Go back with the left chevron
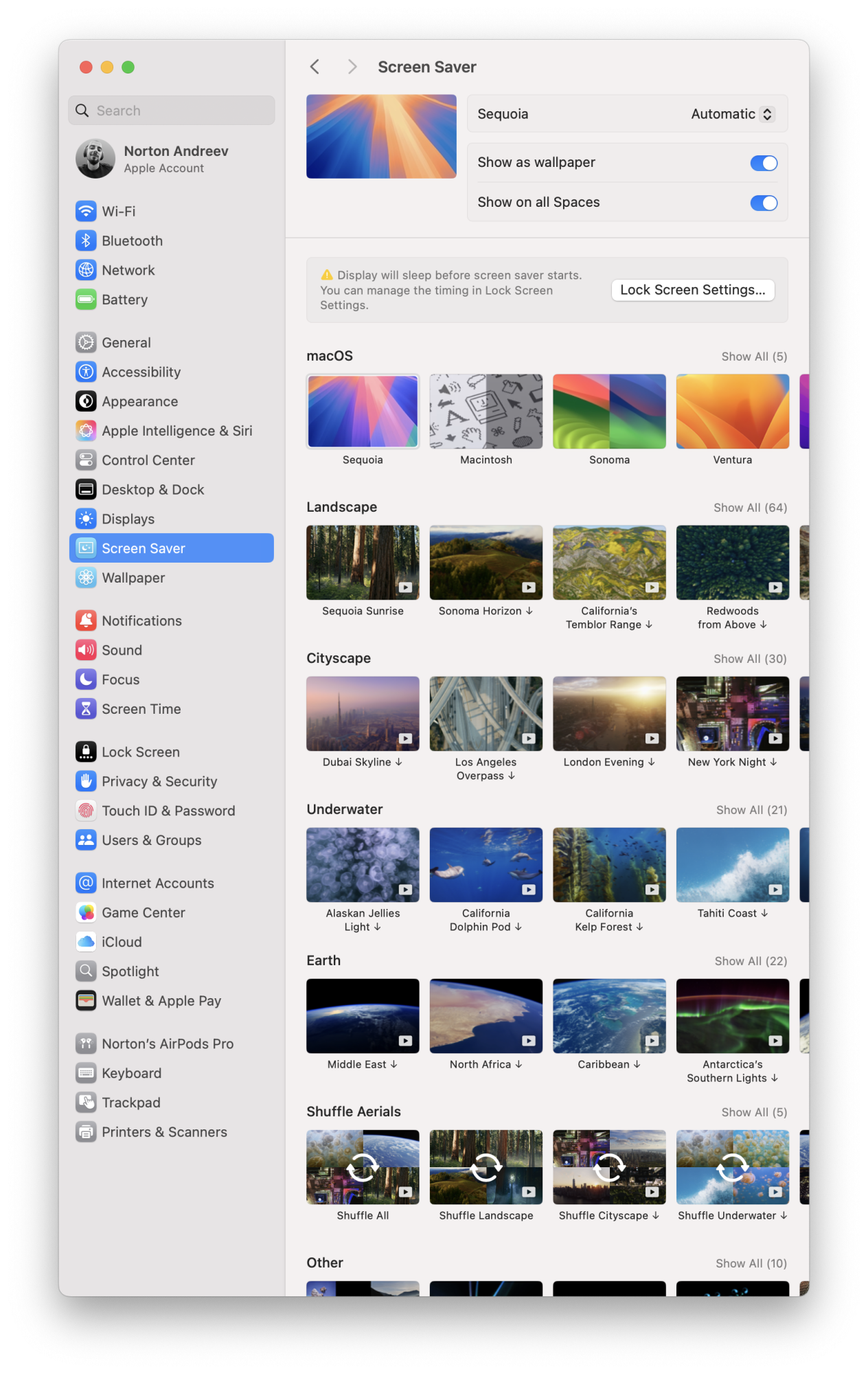 [315, 67]
